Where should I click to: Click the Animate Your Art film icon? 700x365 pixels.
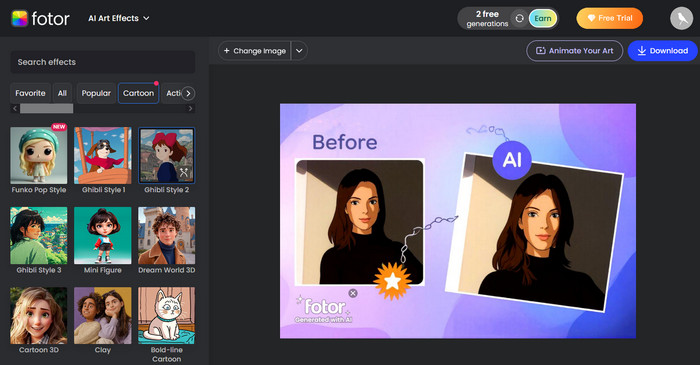[541, 51]
